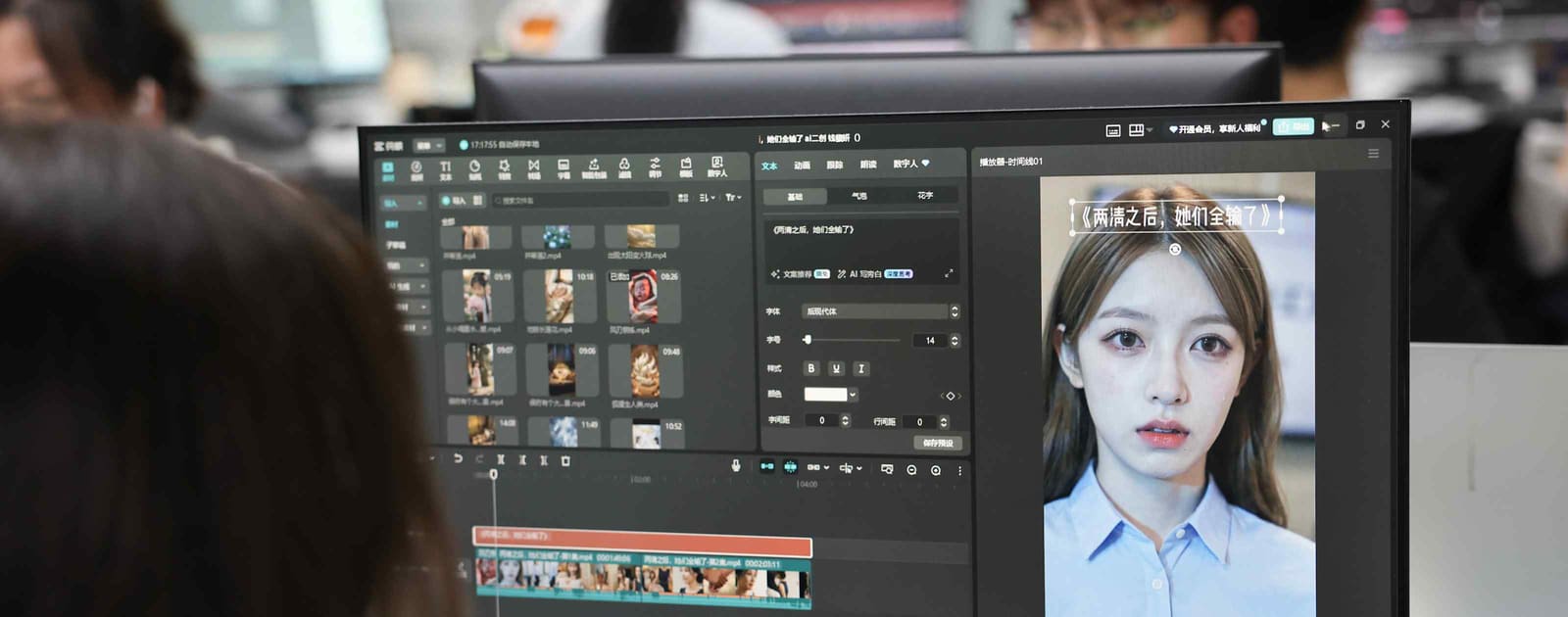This screenshot has width=1568, height=617.
Task: Click the white text color swatch
Action: point(825,395)
